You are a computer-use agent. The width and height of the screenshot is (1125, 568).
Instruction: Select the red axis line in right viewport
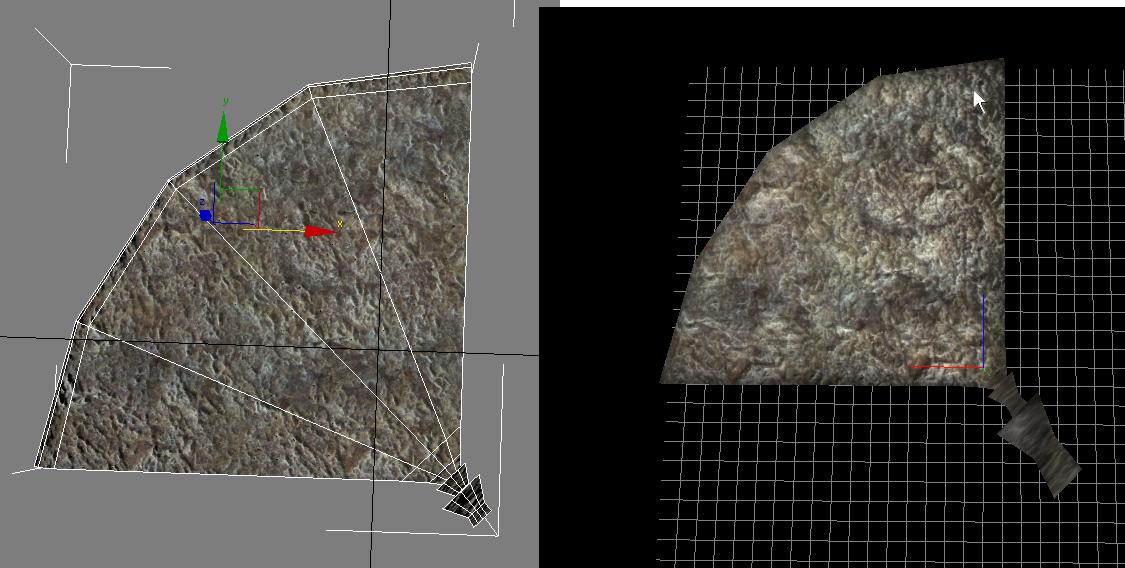point(945,367)
